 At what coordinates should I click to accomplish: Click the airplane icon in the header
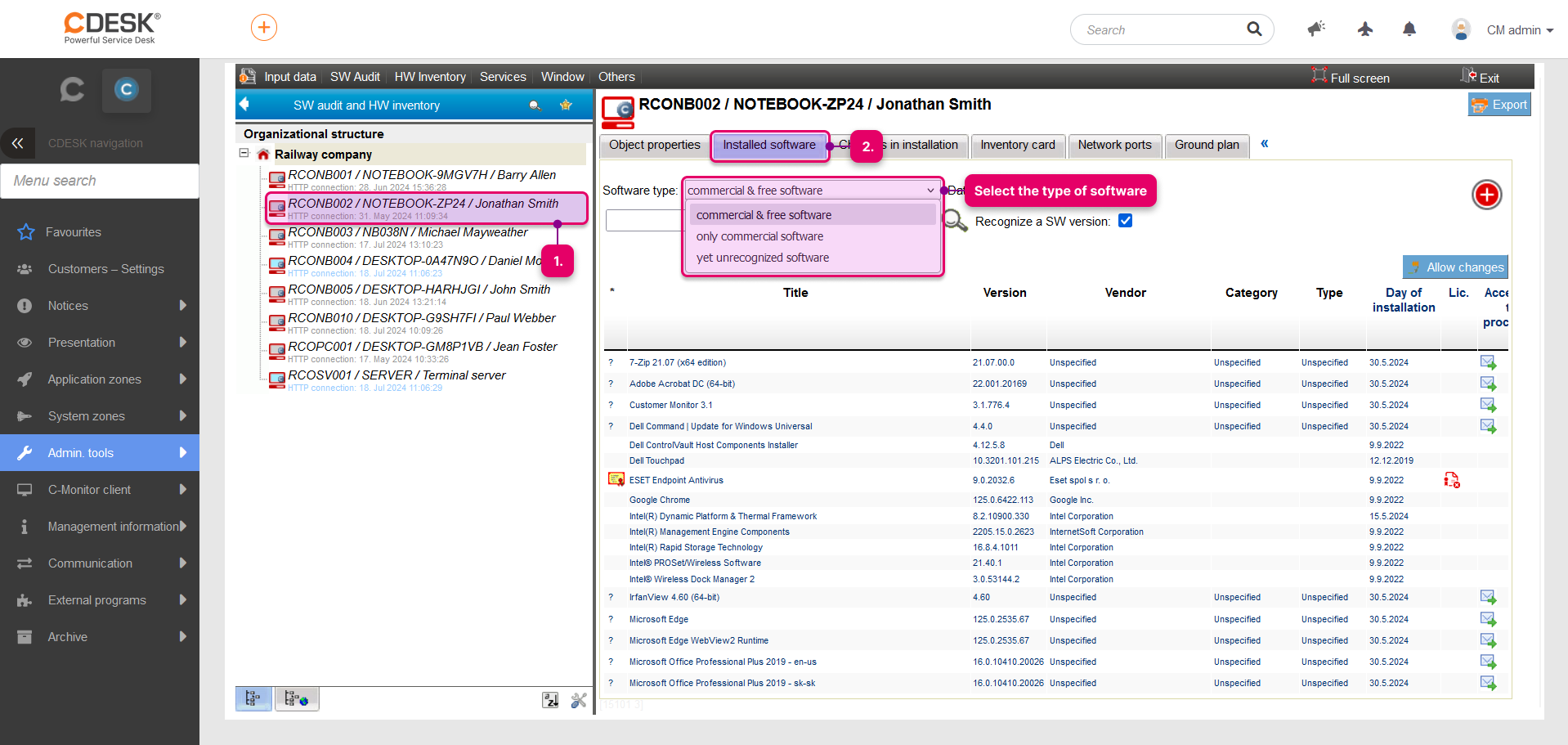tap(1365, 29)
